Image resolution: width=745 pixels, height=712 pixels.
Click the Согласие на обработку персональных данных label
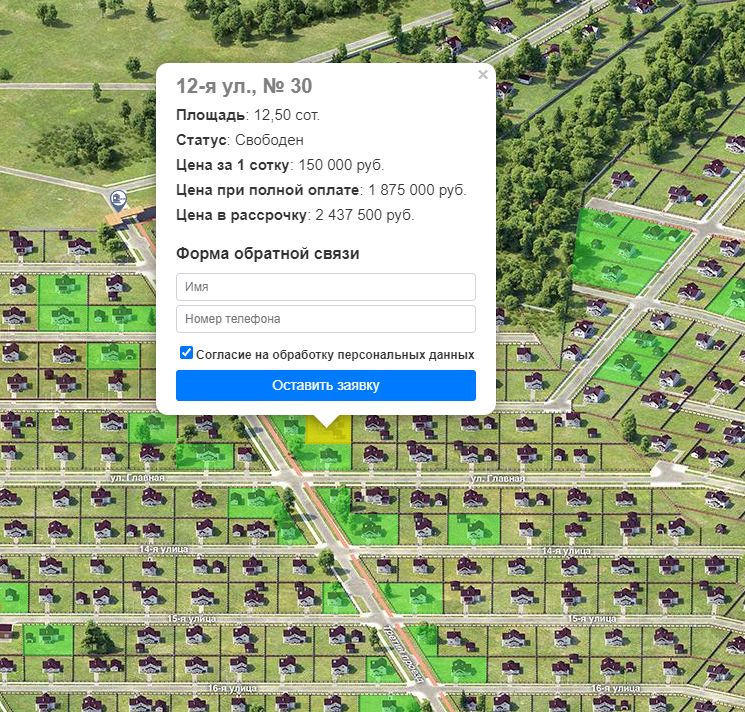pos(335,355)
